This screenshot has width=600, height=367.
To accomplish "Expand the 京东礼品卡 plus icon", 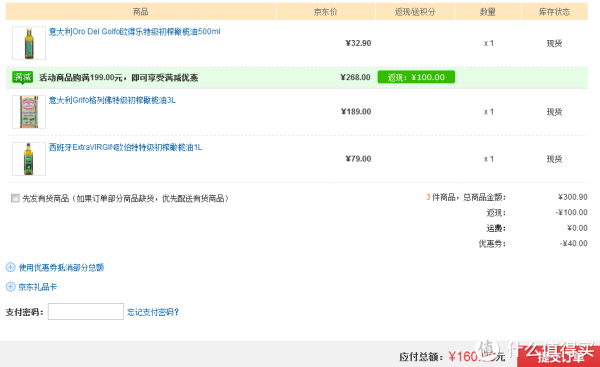I will (11, 287).
